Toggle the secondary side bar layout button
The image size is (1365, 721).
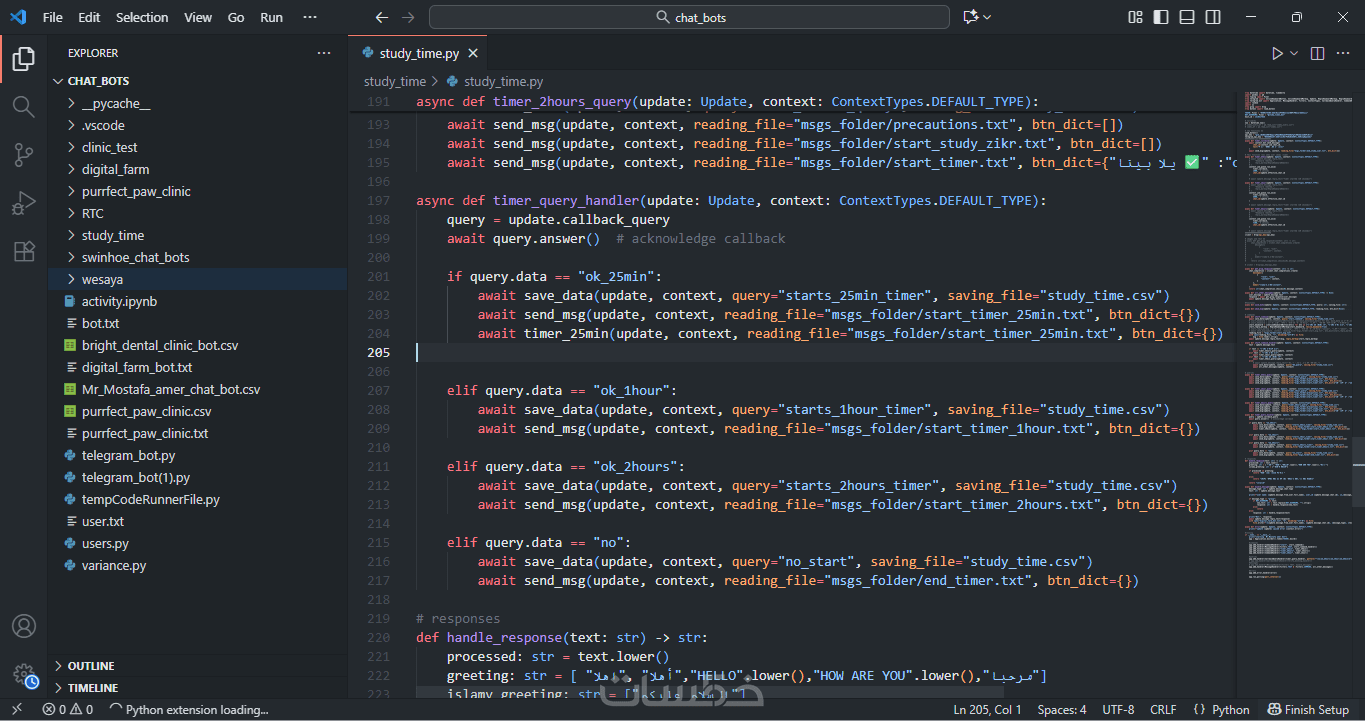pos(1213,17)
